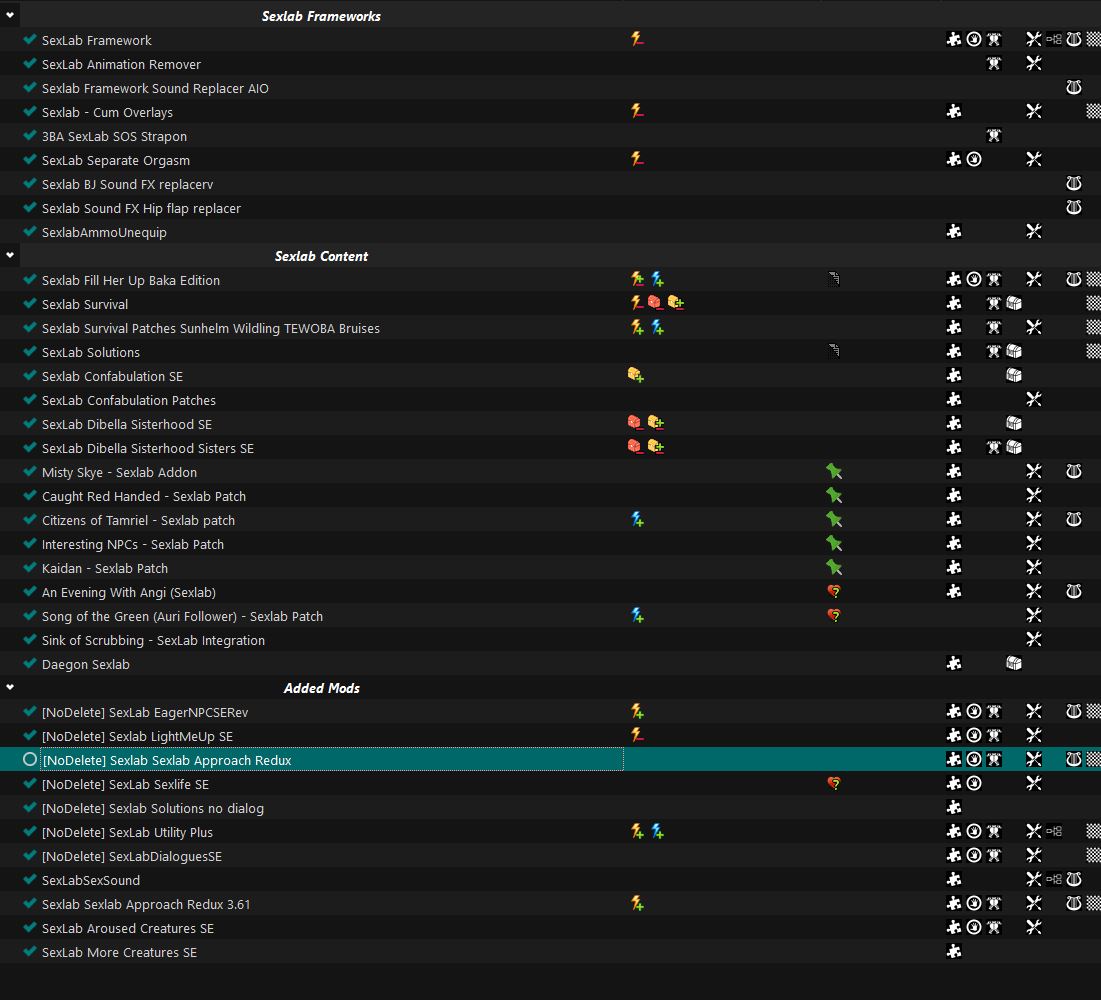Click the mesh icon on 3BA SexLab SOS Strapon row
Image resolution: width=1101 pixels, height=1000 pixels.
[994, 136]
